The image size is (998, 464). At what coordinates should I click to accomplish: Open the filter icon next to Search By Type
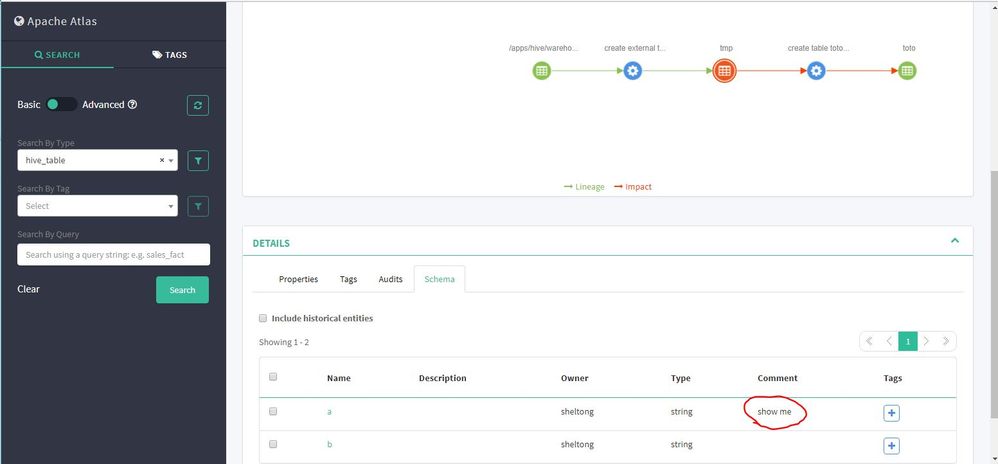coord(198,161)
